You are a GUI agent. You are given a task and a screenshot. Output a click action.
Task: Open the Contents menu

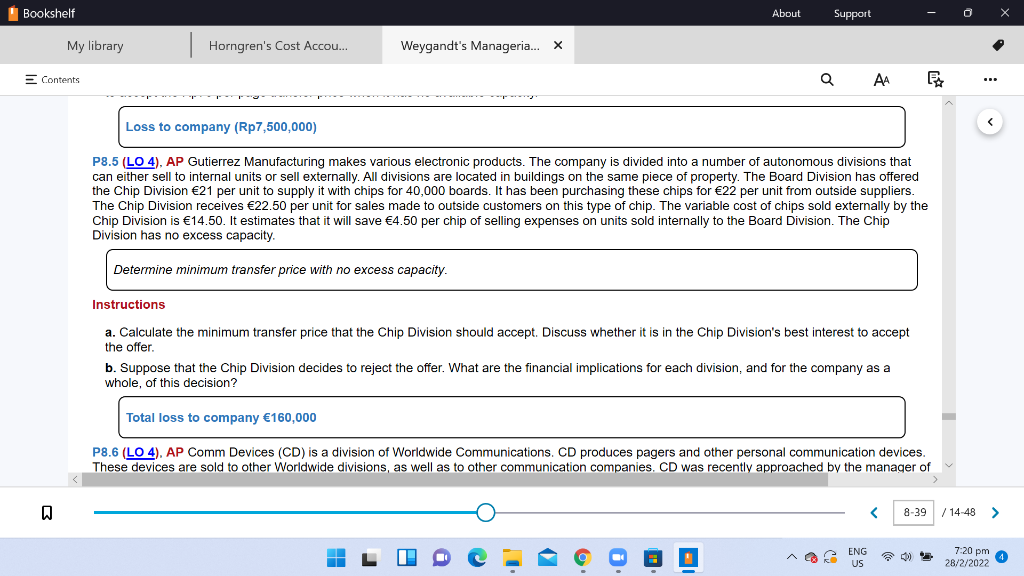click(52, 80)
